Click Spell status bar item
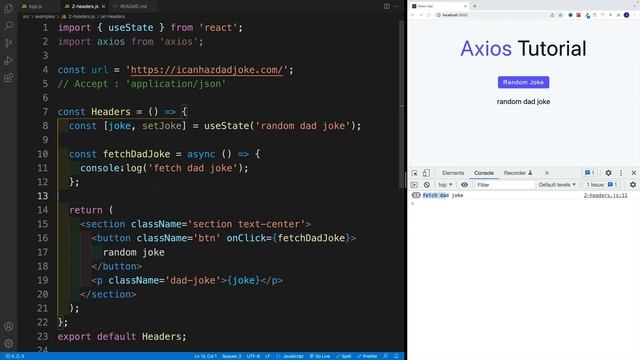The image size is (640, 360). pos(344,356)
